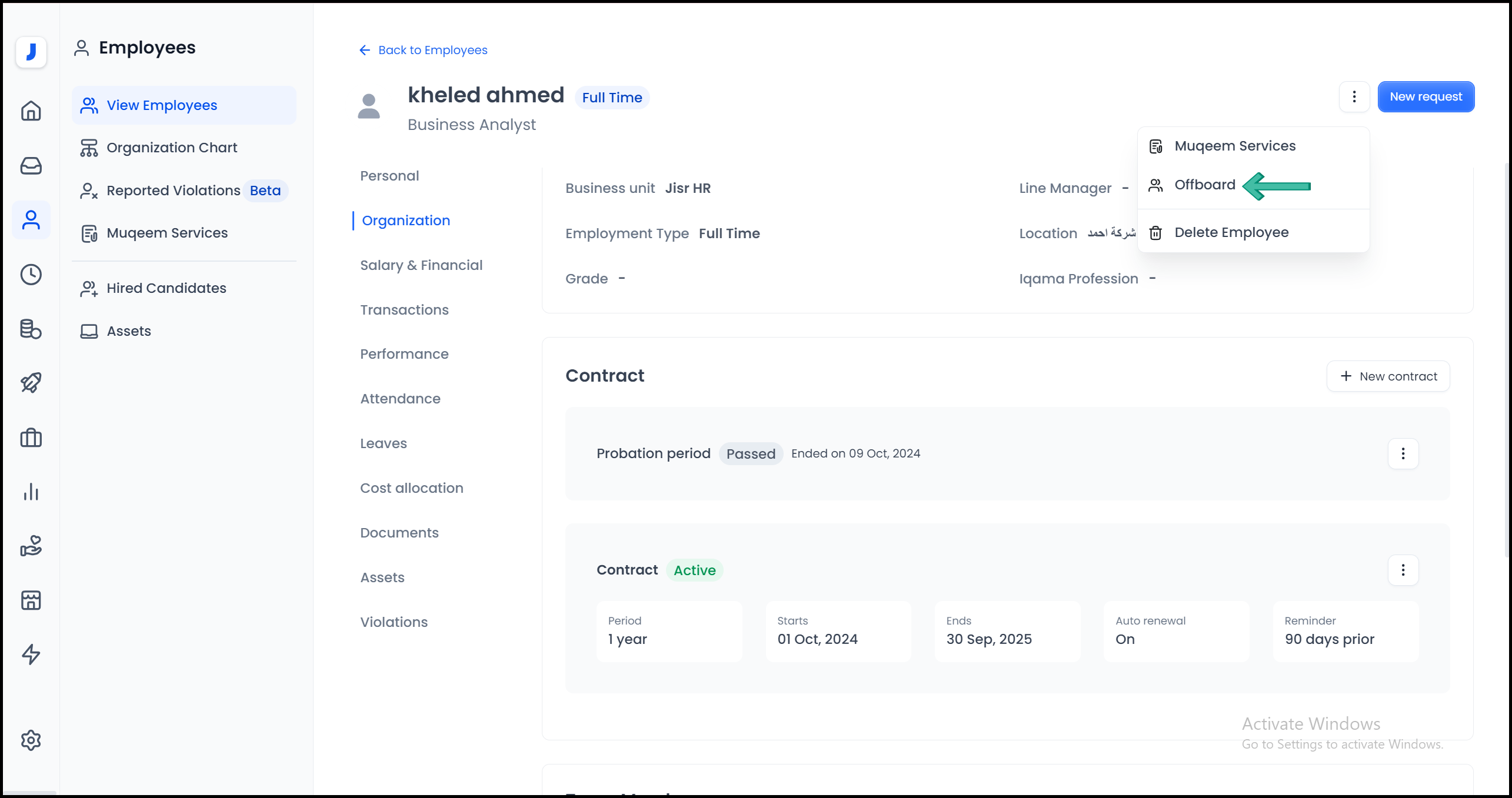
Task: Click the home icon in left rail
Action: pos(31,111)
